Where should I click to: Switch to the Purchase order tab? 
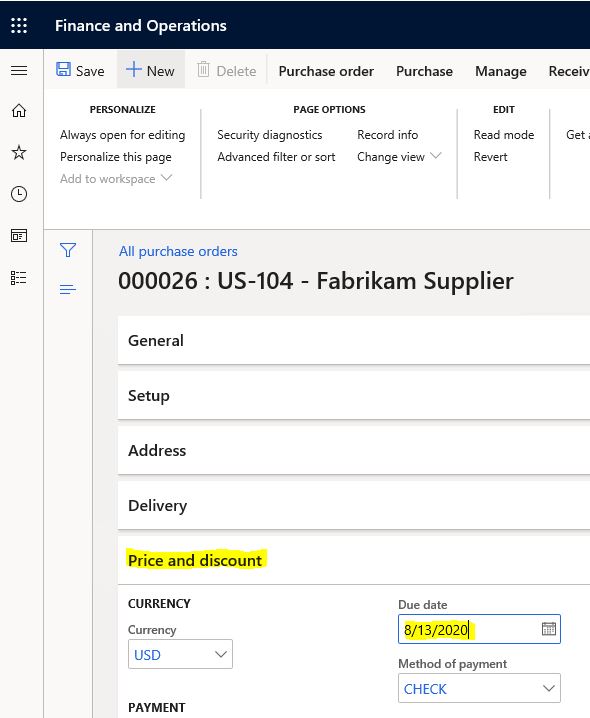(326, 71)
